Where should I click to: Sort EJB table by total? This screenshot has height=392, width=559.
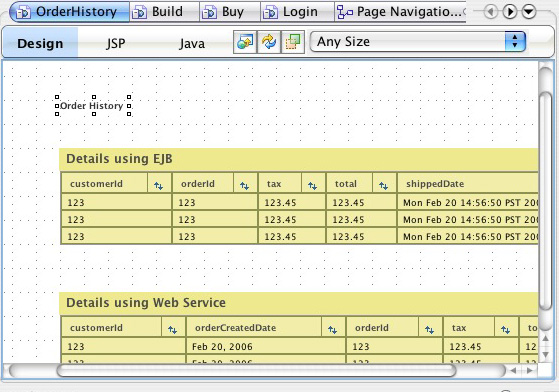pos(383,185)
